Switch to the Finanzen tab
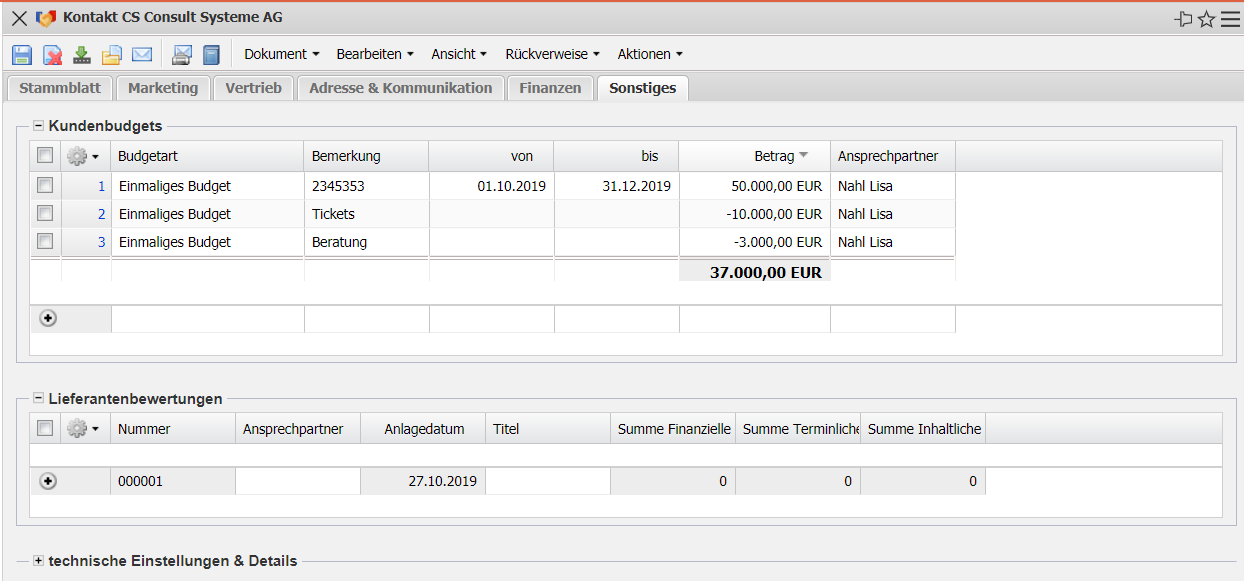This screenshot has height=581, width=1244. click(x=550, y=88)
